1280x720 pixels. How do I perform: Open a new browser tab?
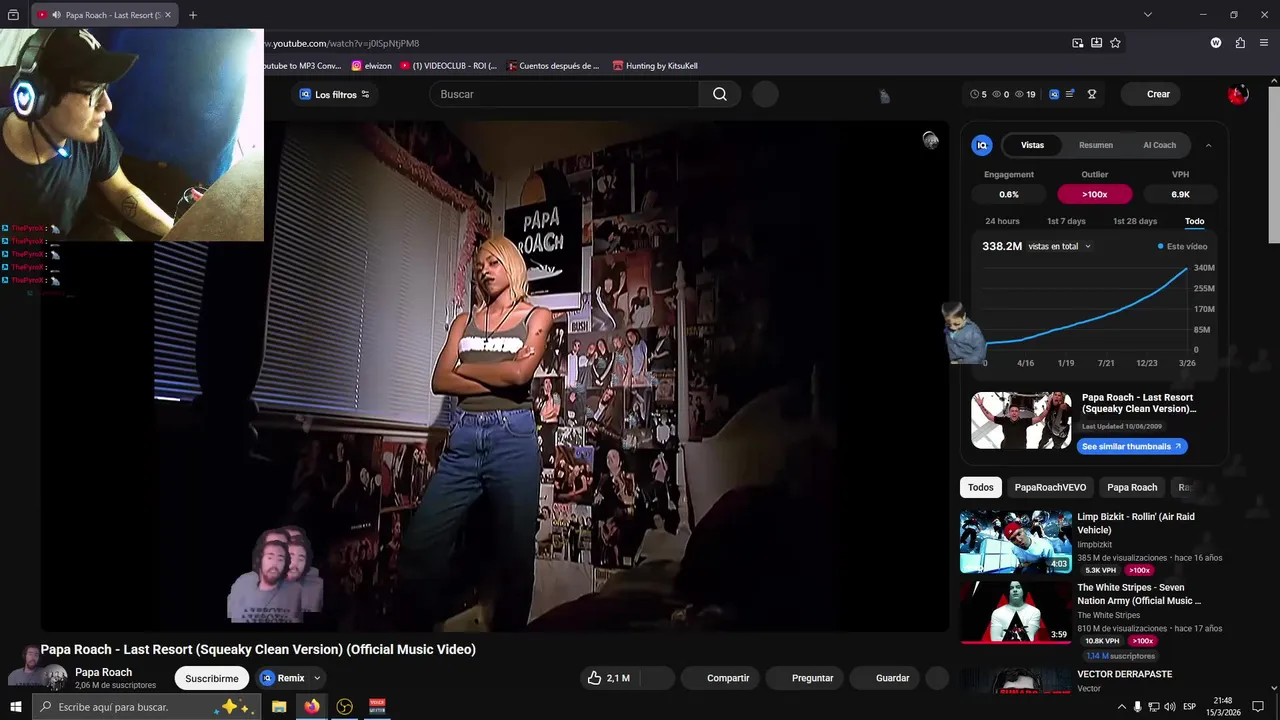(x=193, y=15)
